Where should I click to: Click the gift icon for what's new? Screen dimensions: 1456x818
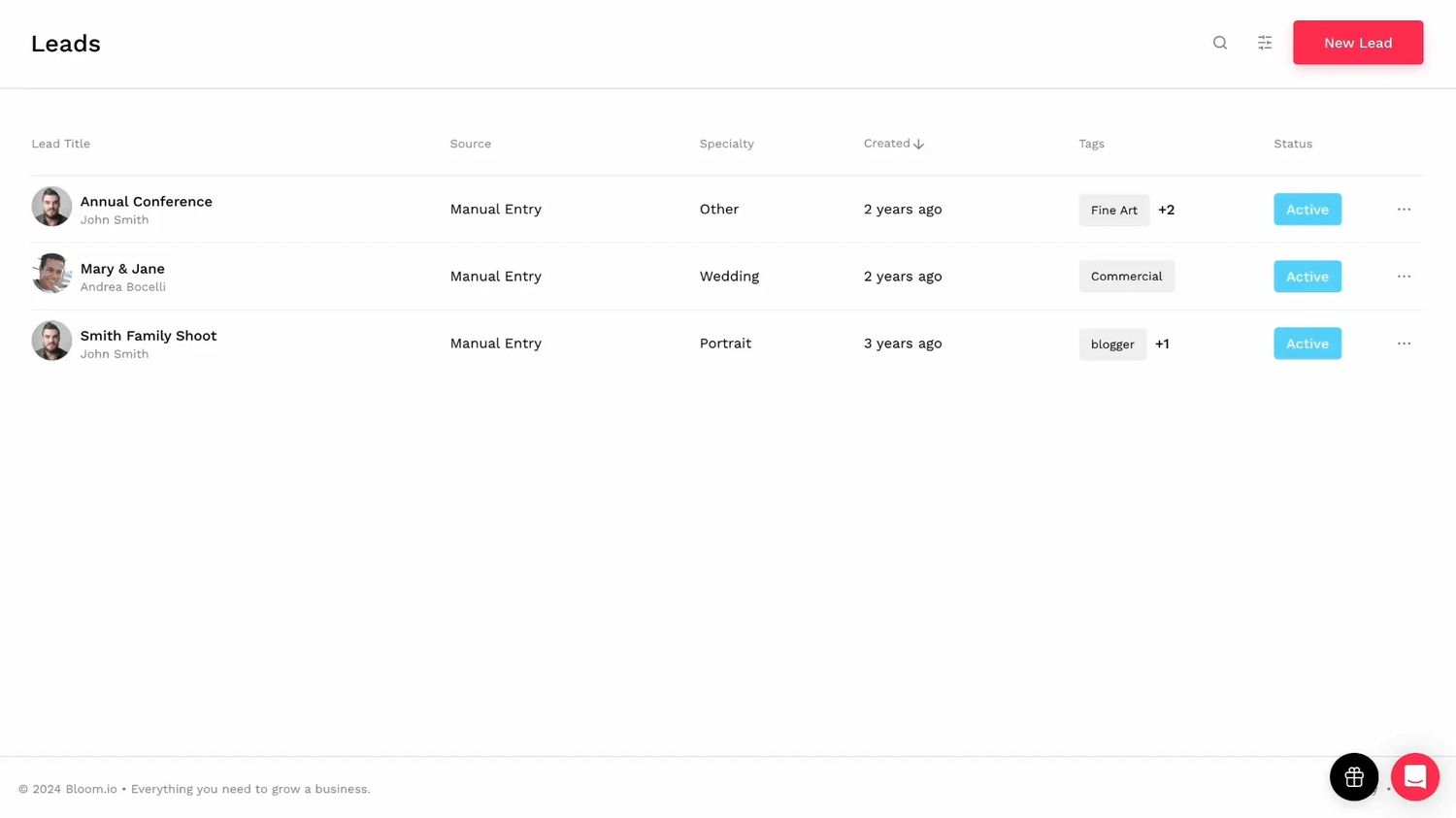point(1353,776)
